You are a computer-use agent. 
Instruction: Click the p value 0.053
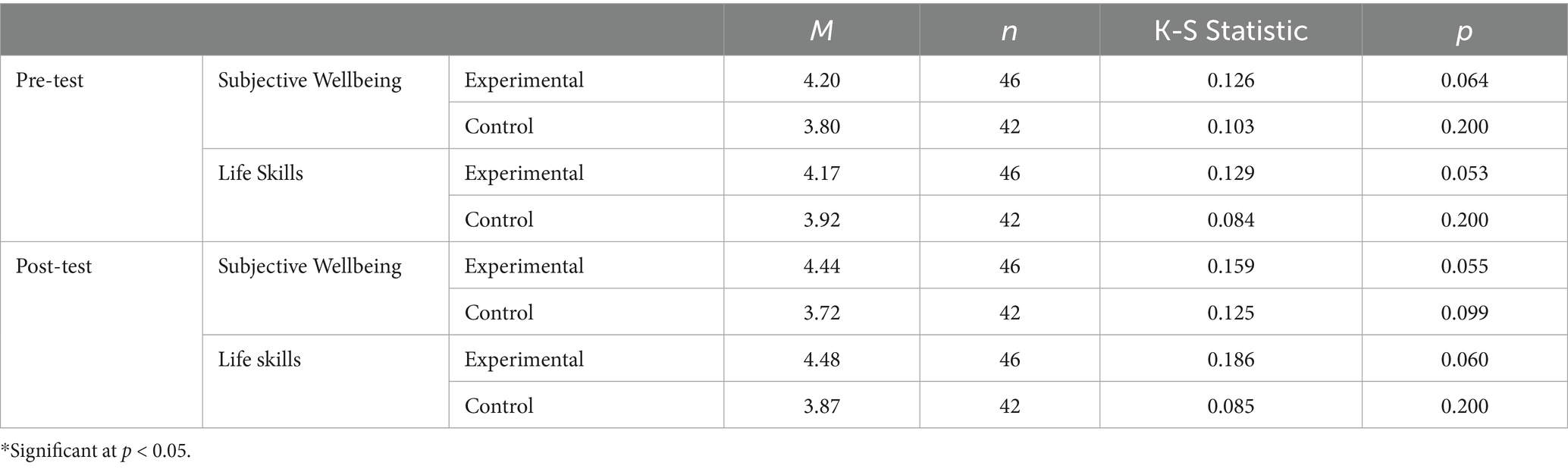1464,173
